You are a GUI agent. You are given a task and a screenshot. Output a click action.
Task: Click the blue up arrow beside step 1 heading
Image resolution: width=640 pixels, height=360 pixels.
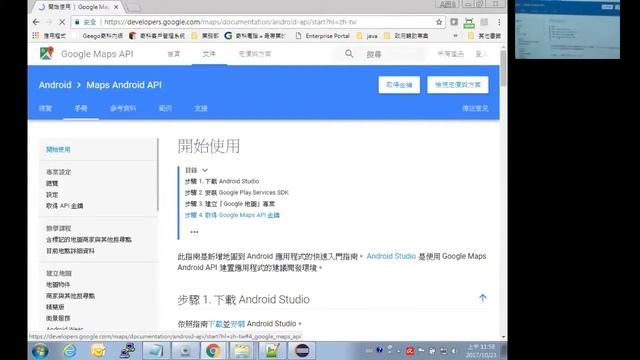click(x=482, y=298)
